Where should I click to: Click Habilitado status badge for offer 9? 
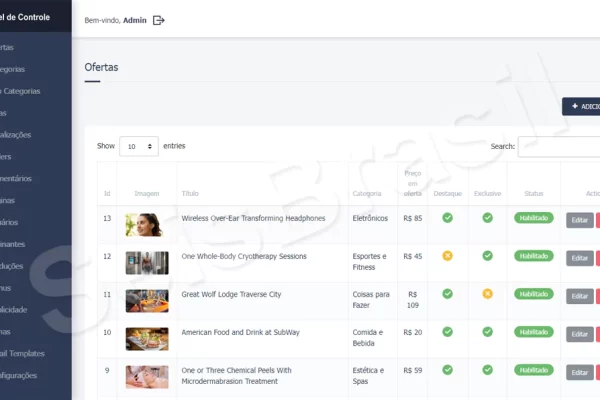pos(534,370)
